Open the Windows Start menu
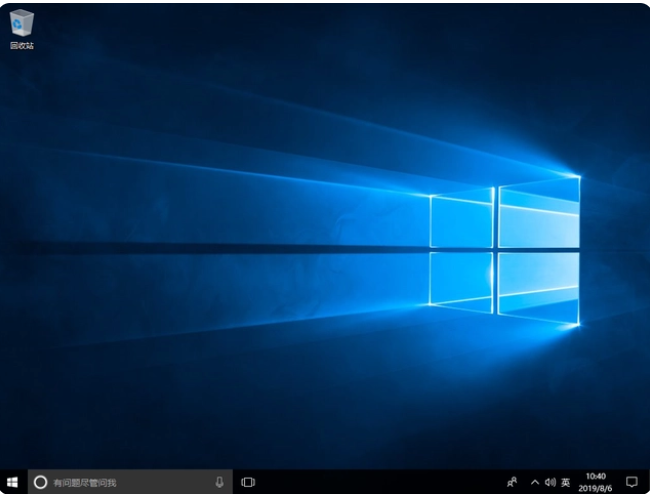This screenshot has height=494, width=650. [12, 482]
